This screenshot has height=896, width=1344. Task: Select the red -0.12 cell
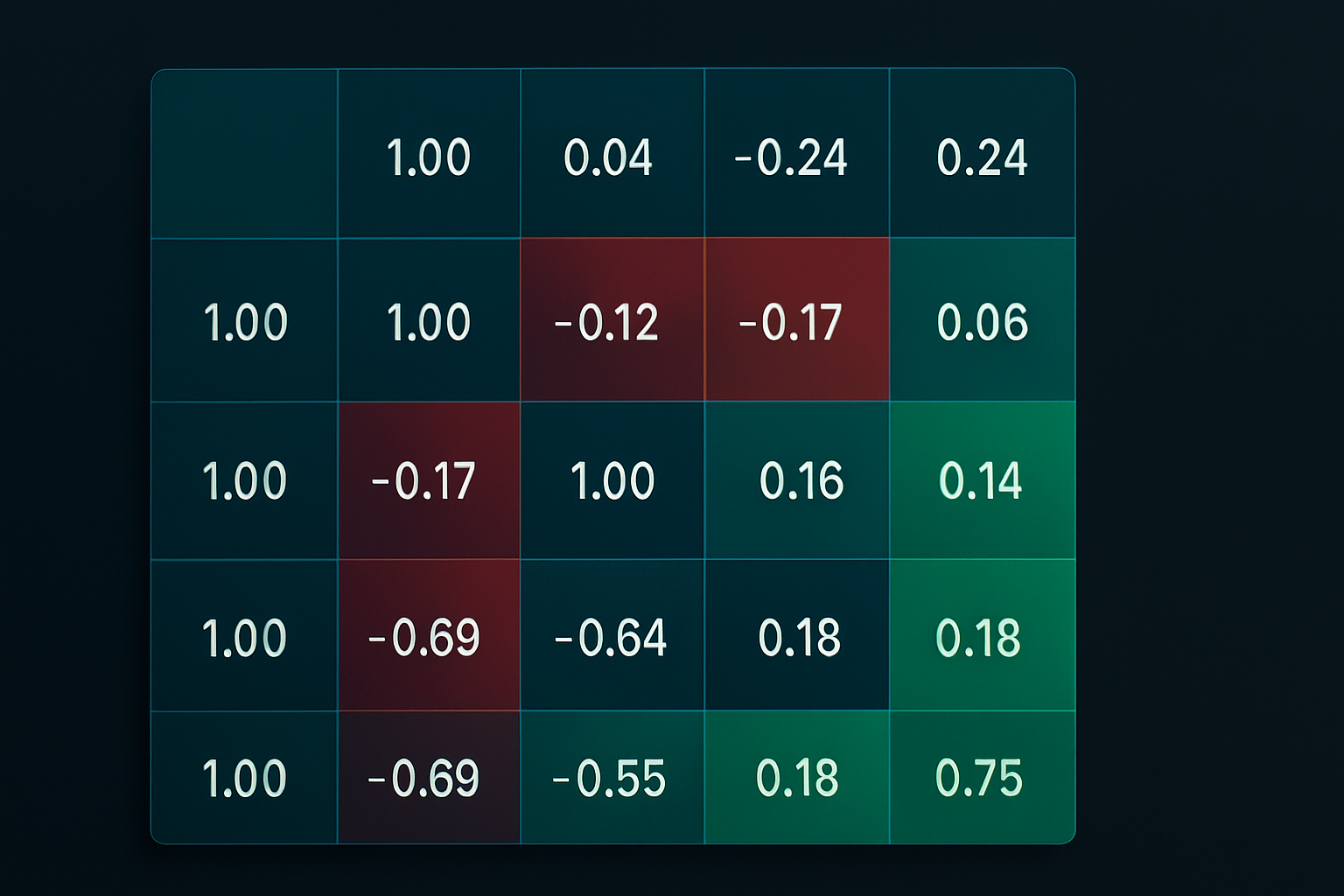coord(609,322)
